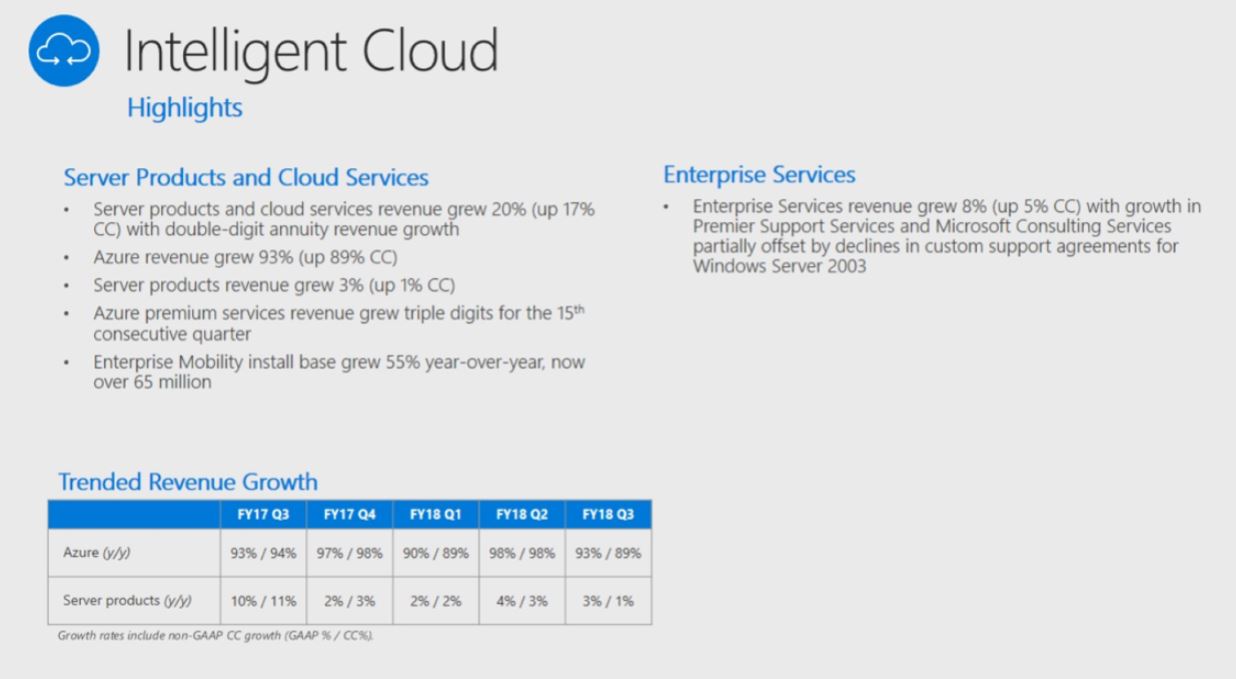Screen dimensions: 1236x679
Task: Click the Server products (y/y) row label
Action: 126,601
